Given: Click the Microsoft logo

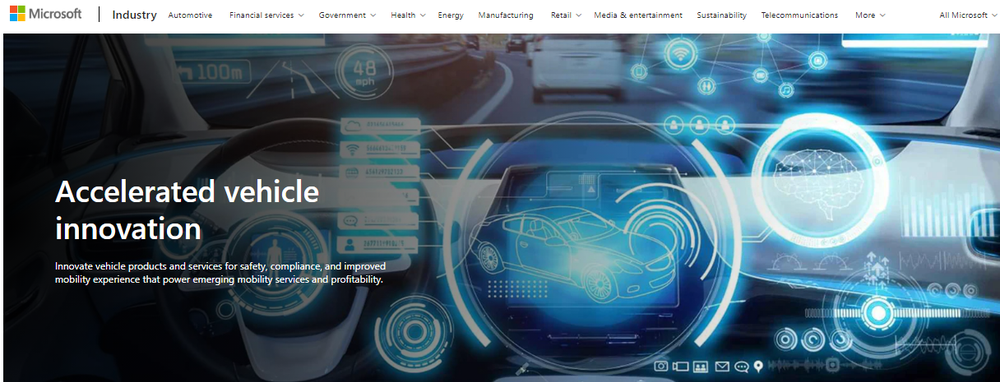Looking at the screenshot, I should coord(46,14).
